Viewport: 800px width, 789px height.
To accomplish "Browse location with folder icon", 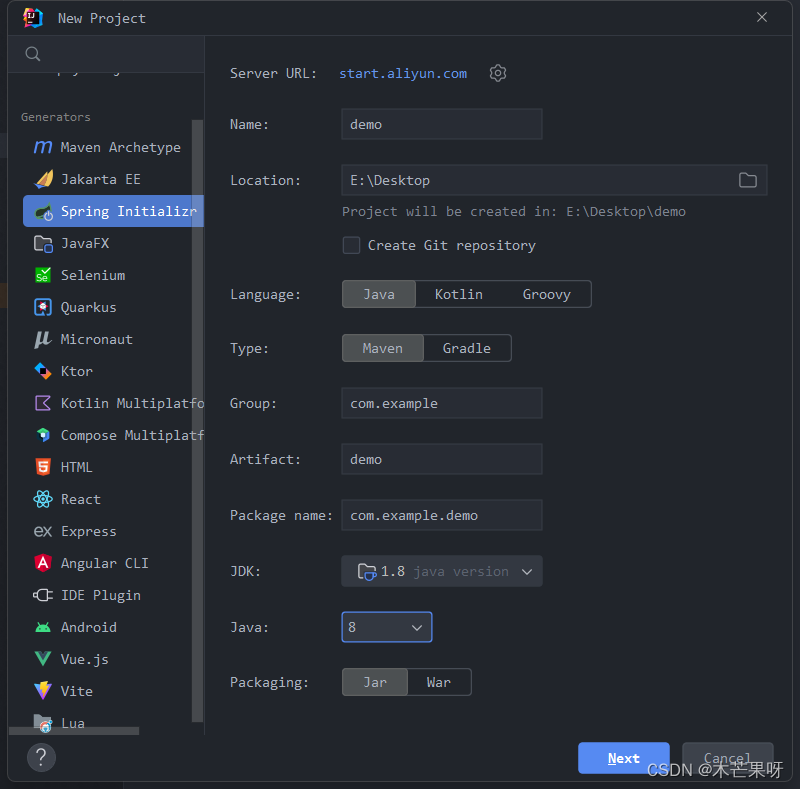I will pos(747,180).
